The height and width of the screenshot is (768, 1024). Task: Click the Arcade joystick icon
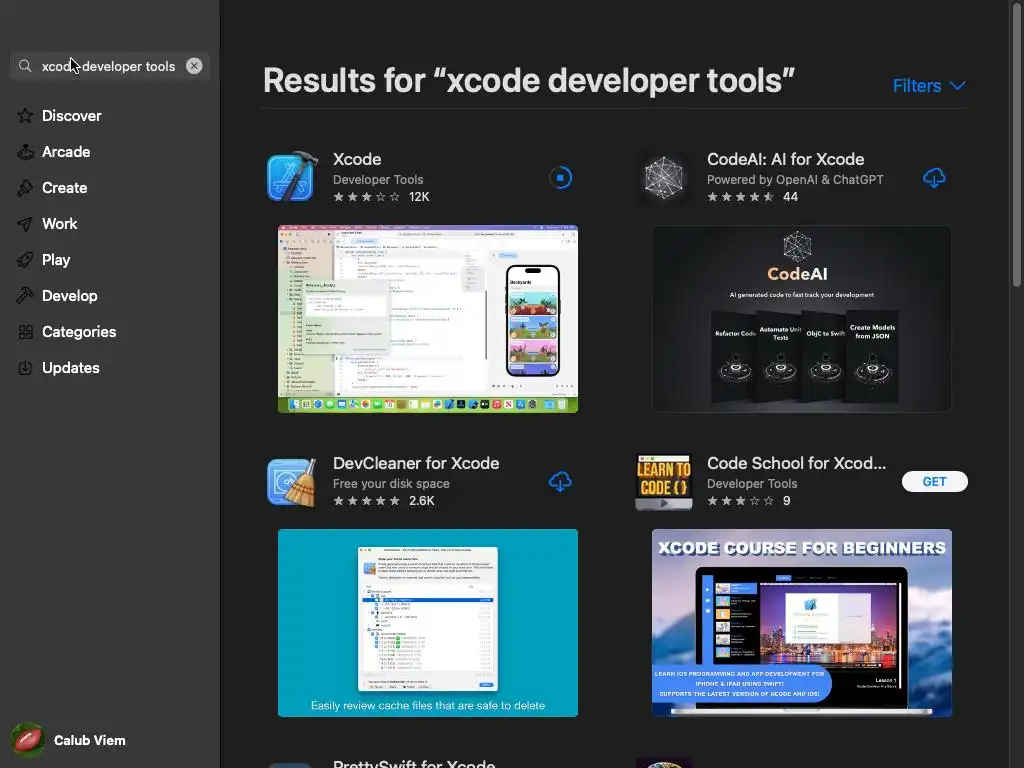pos(25,152)
